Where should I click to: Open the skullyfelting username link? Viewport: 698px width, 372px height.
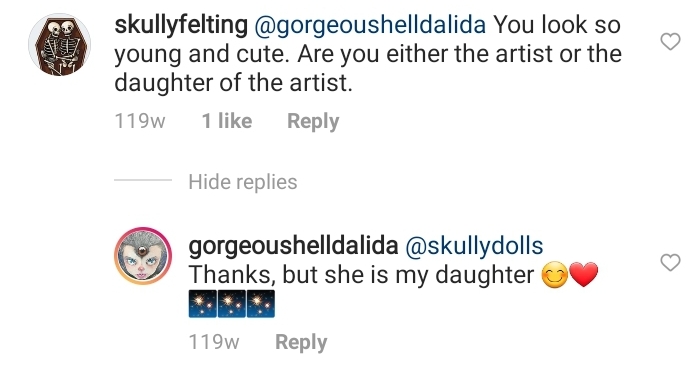181,25
